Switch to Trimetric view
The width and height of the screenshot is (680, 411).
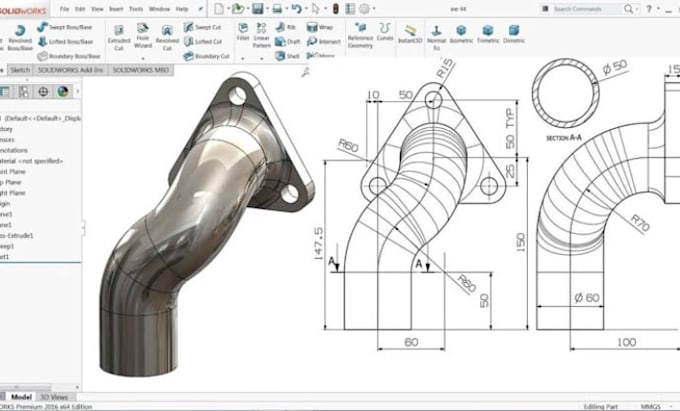488,34
